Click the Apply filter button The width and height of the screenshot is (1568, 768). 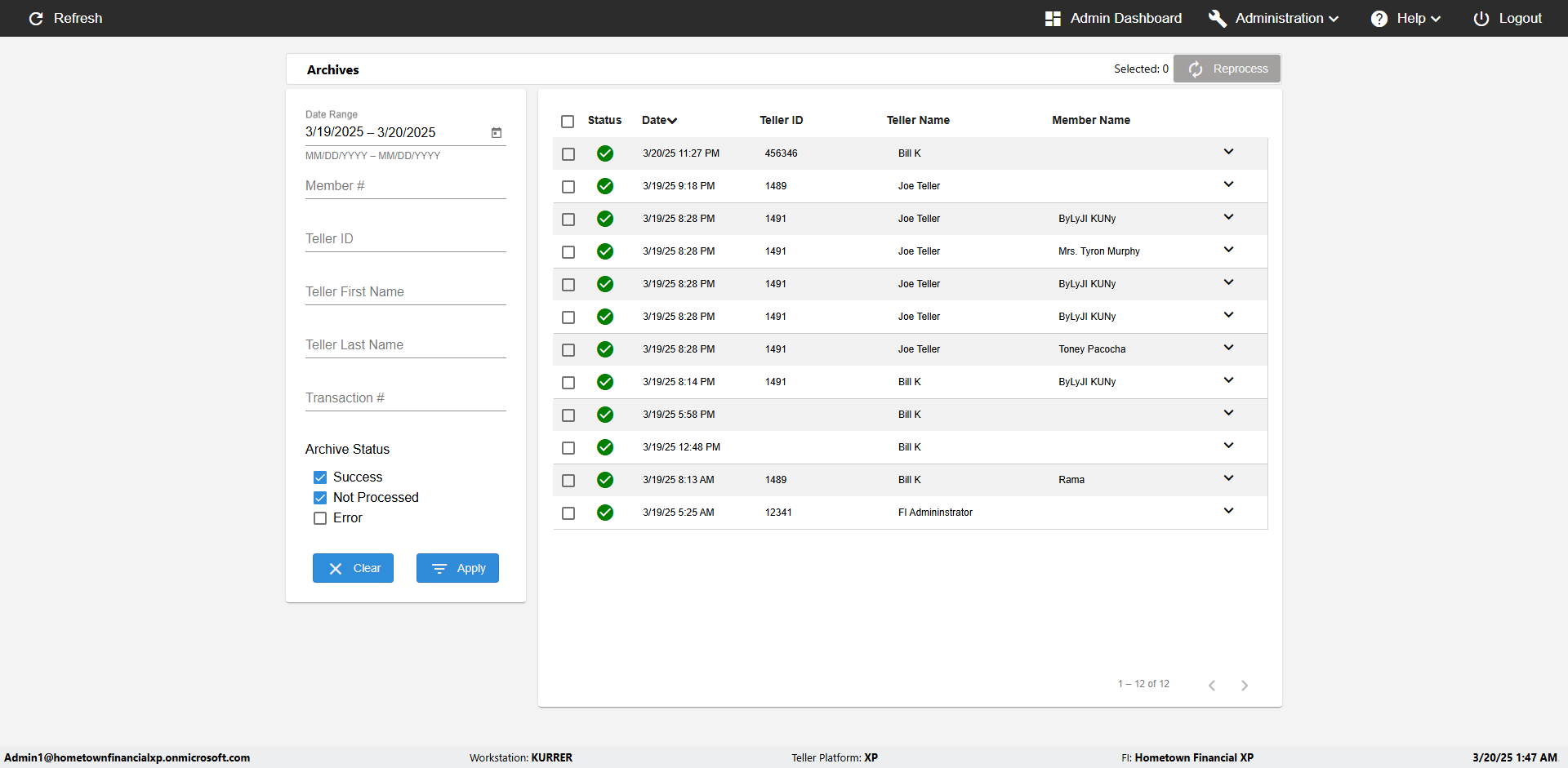(457, 568)
